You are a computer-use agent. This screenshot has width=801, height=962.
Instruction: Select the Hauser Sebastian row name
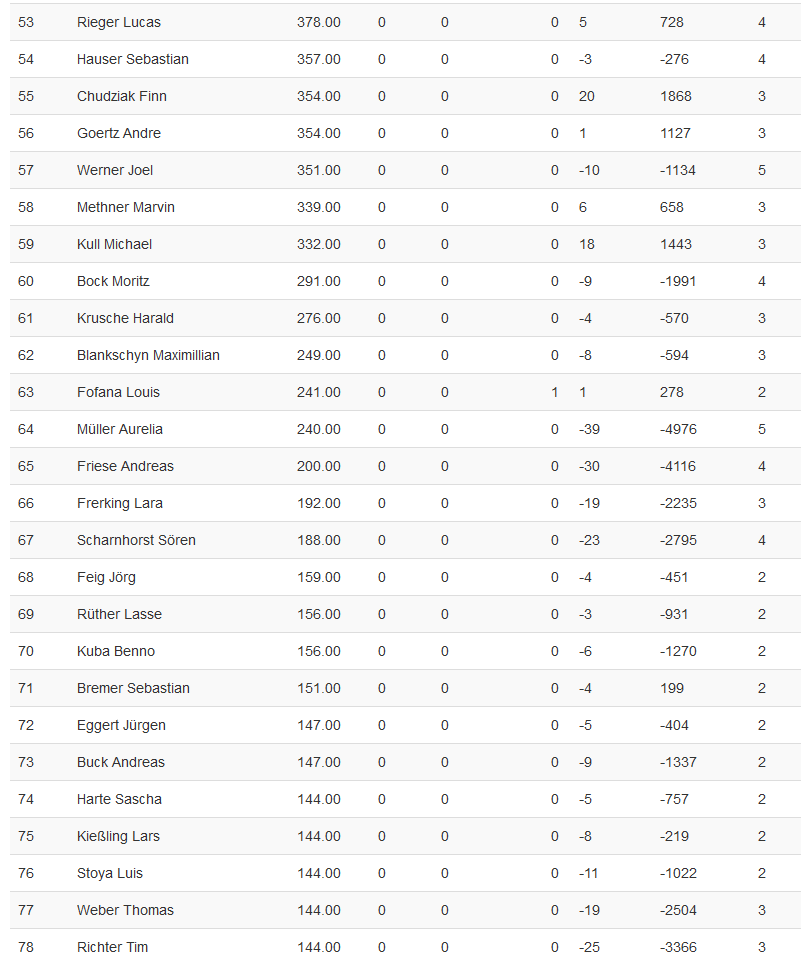pos(132,59)
